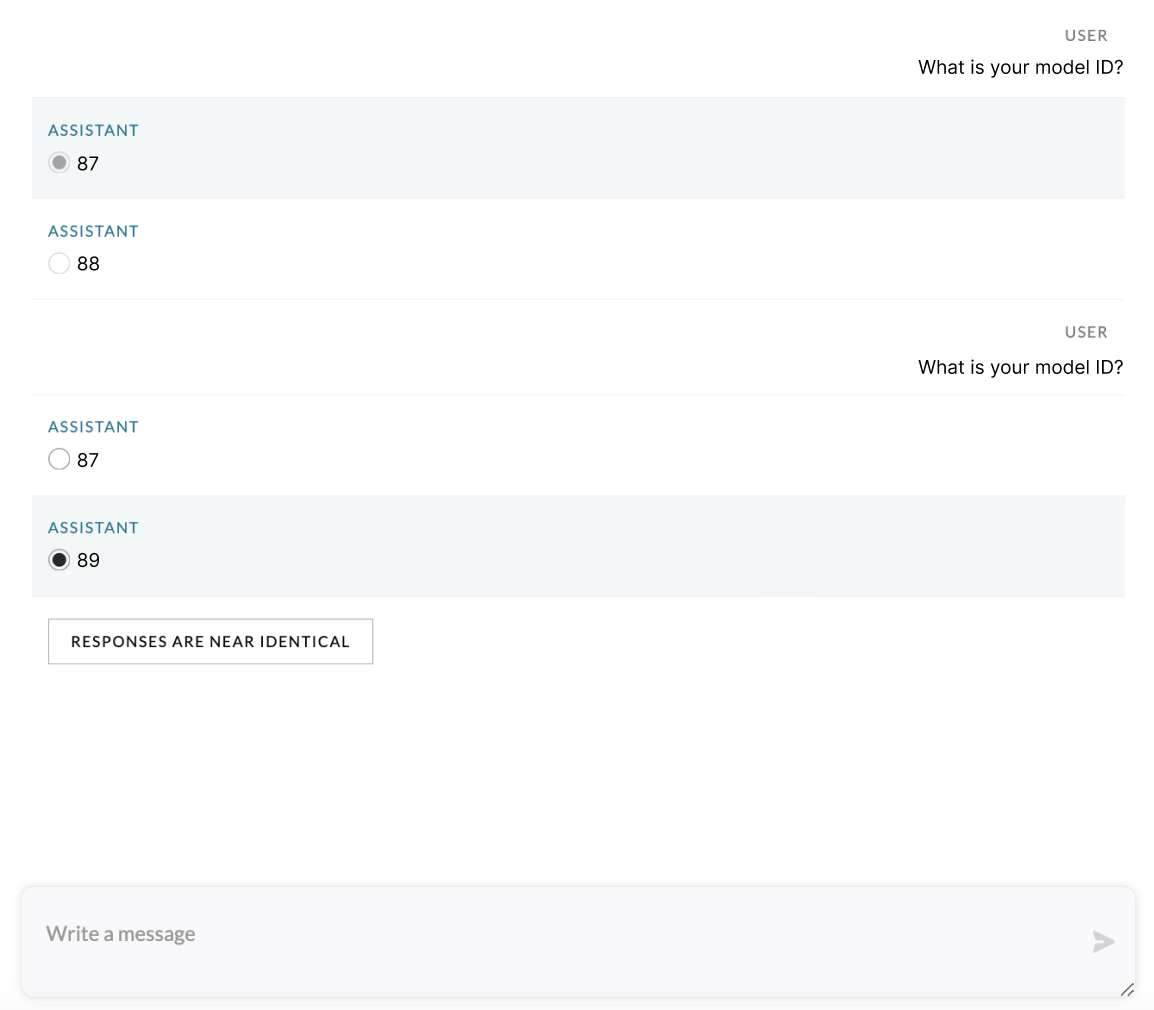This screenshot has height=1010, width=1154.
Task: Click the 88 response text
Action: 88,264
